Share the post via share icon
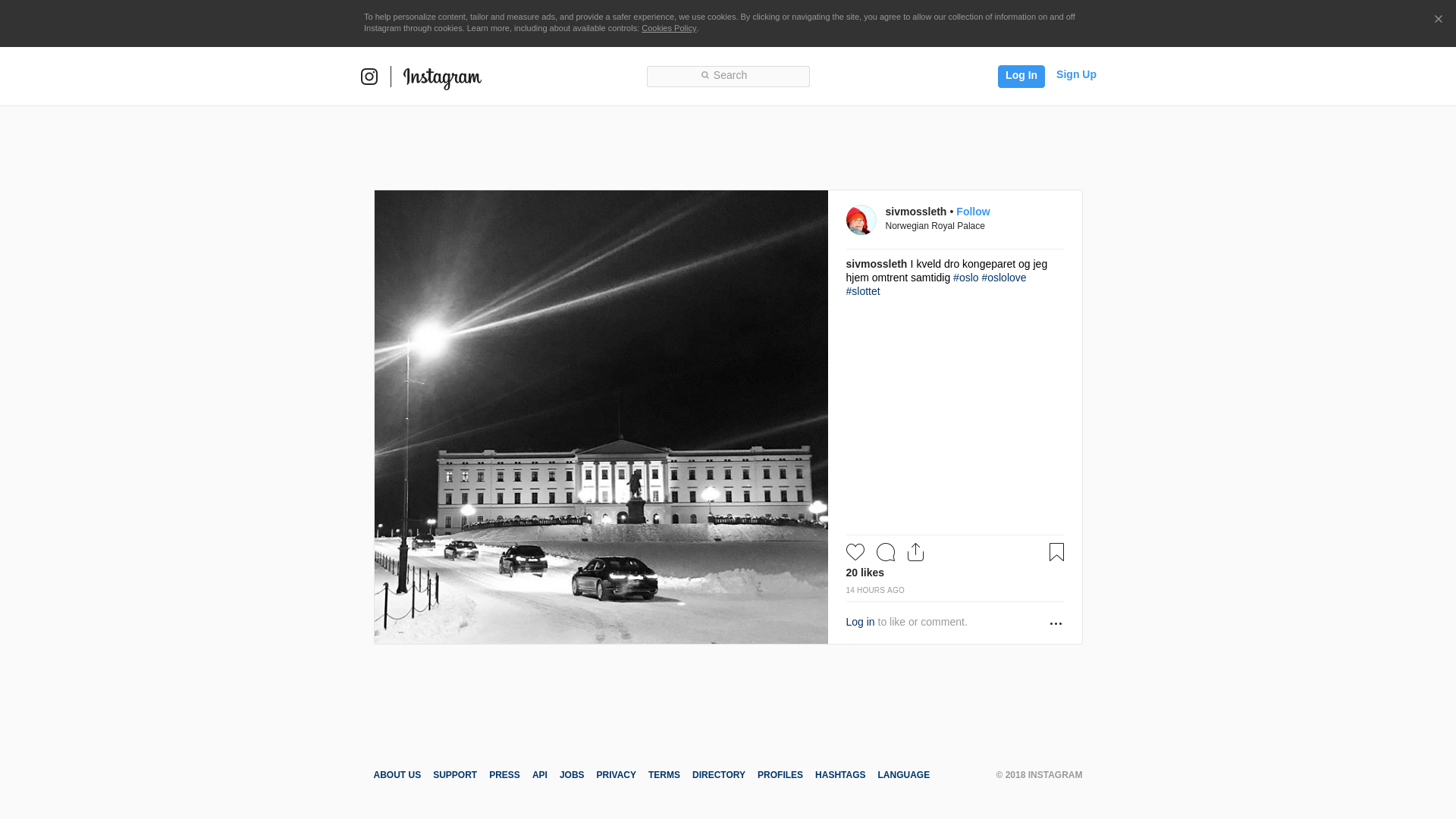 [915, 552]
